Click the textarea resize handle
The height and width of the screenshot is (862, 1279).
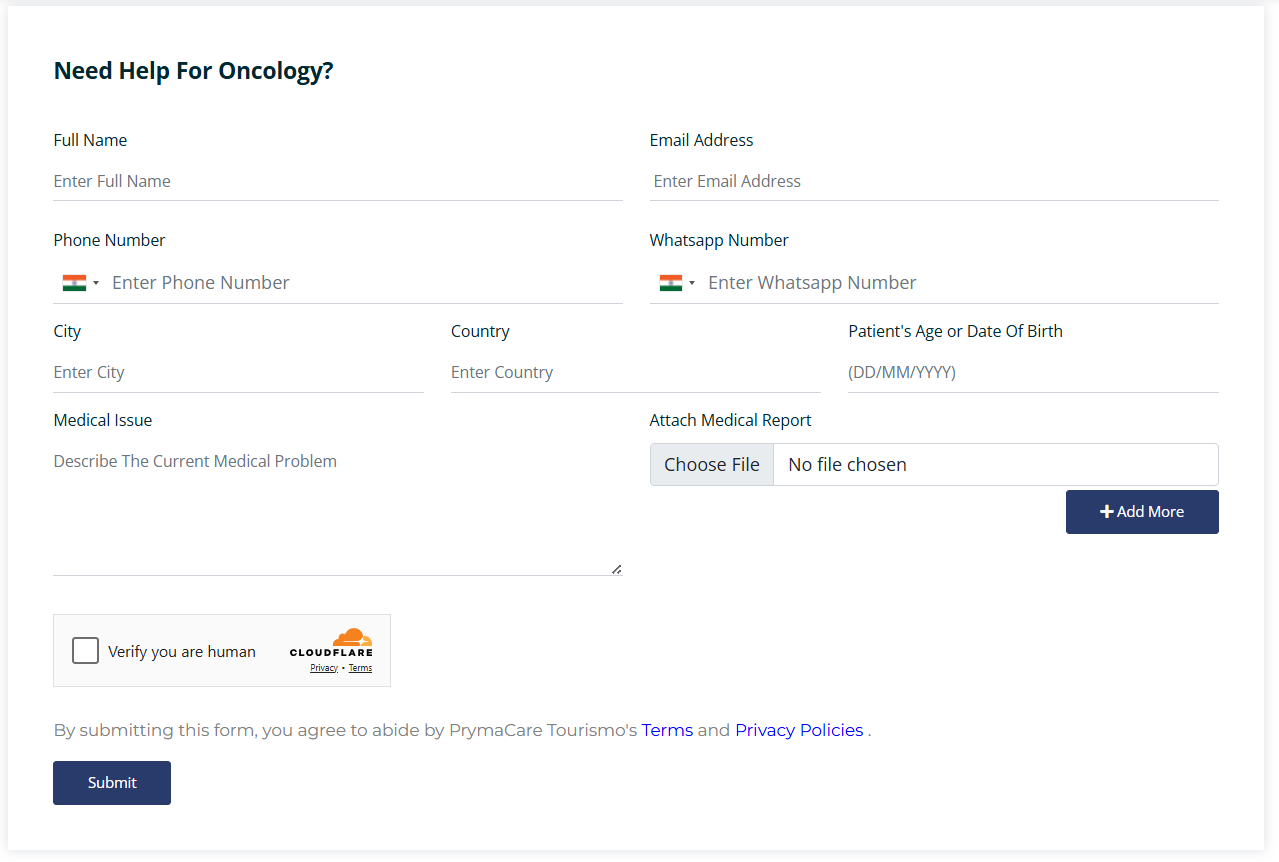click(616, 568)
